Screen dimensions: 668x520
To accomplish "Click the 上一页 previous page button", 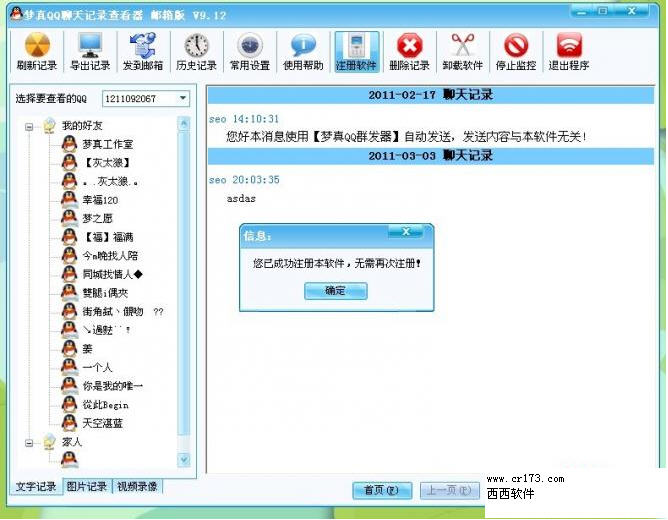I will pyautogui.click(x=449, y=490).
